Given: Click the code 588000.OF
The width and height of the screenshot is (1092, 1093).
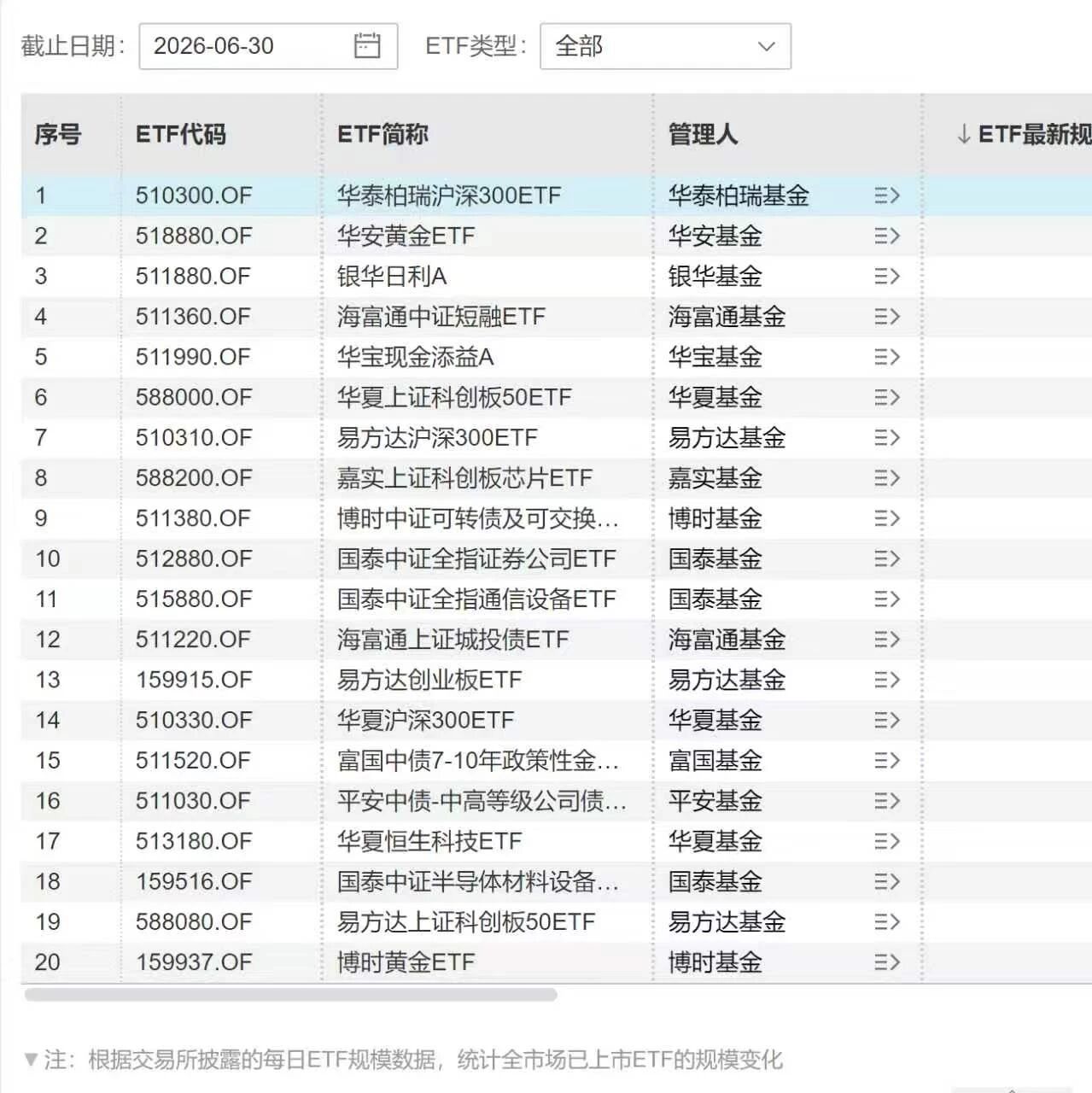Looking at the screenshot, I should click(194, 397).
